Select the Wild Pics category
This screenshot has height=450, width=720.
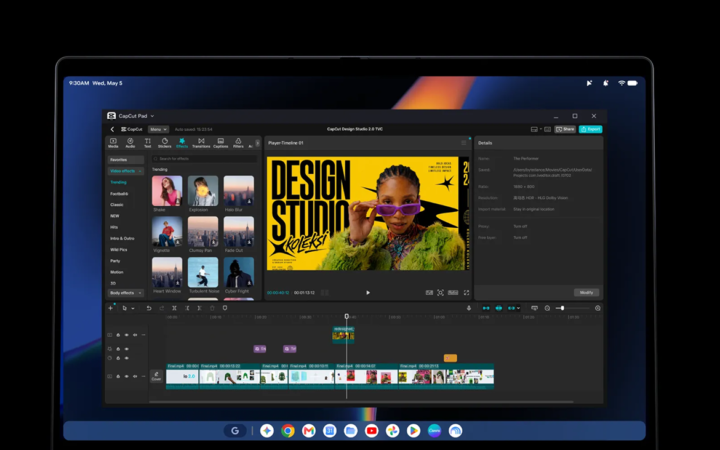pos(118,250)
